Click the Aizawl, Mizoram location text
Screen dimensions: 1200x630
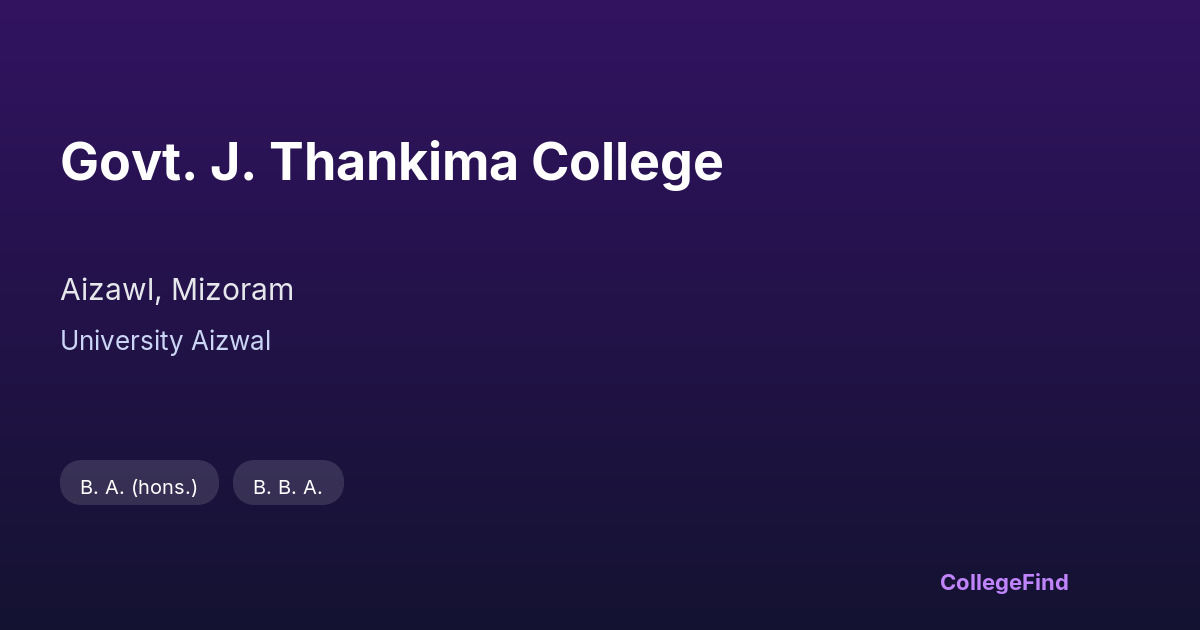tap(177, 290)
